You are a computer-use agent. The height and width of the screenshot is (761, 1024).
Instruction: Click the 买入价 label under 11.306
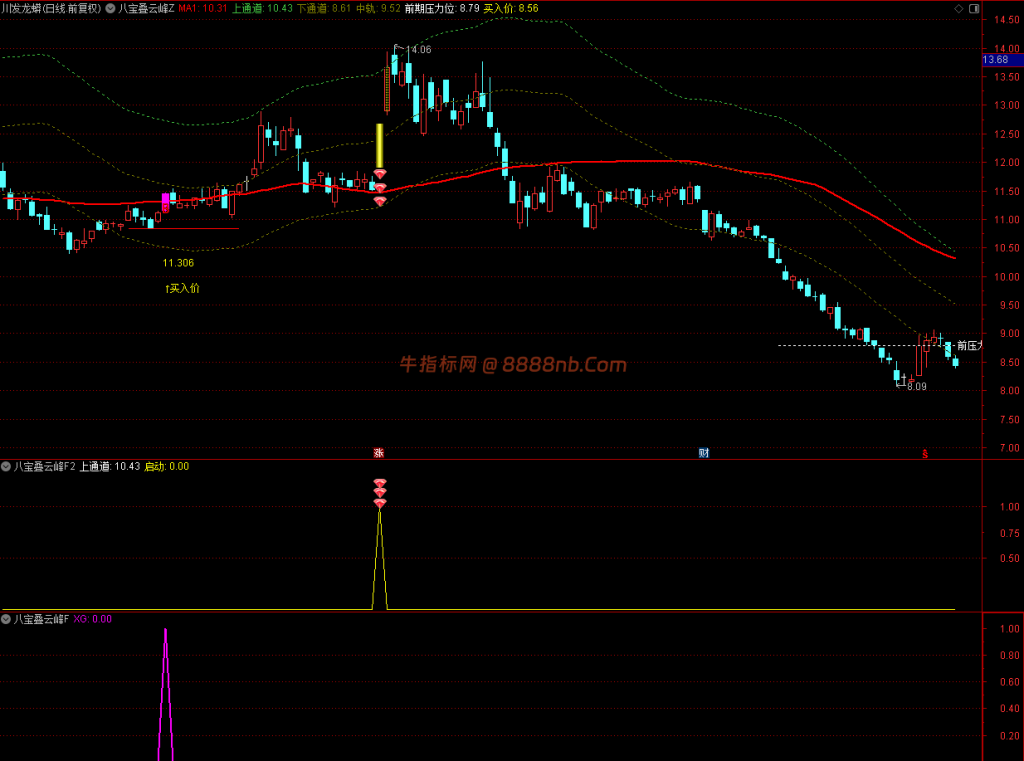pos(182,288)
